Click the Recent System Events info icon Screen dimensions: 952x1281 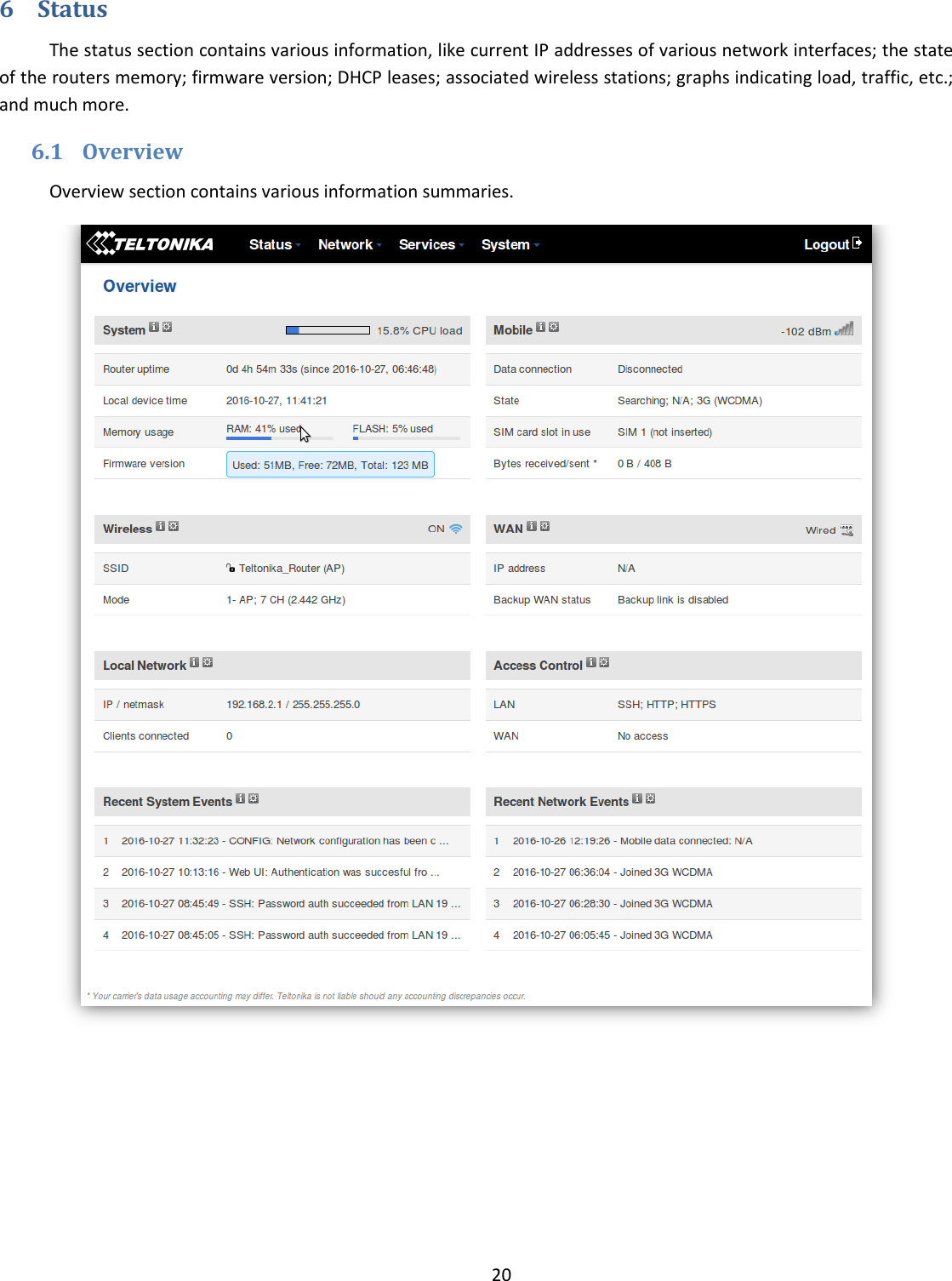[x=241, y=798]
